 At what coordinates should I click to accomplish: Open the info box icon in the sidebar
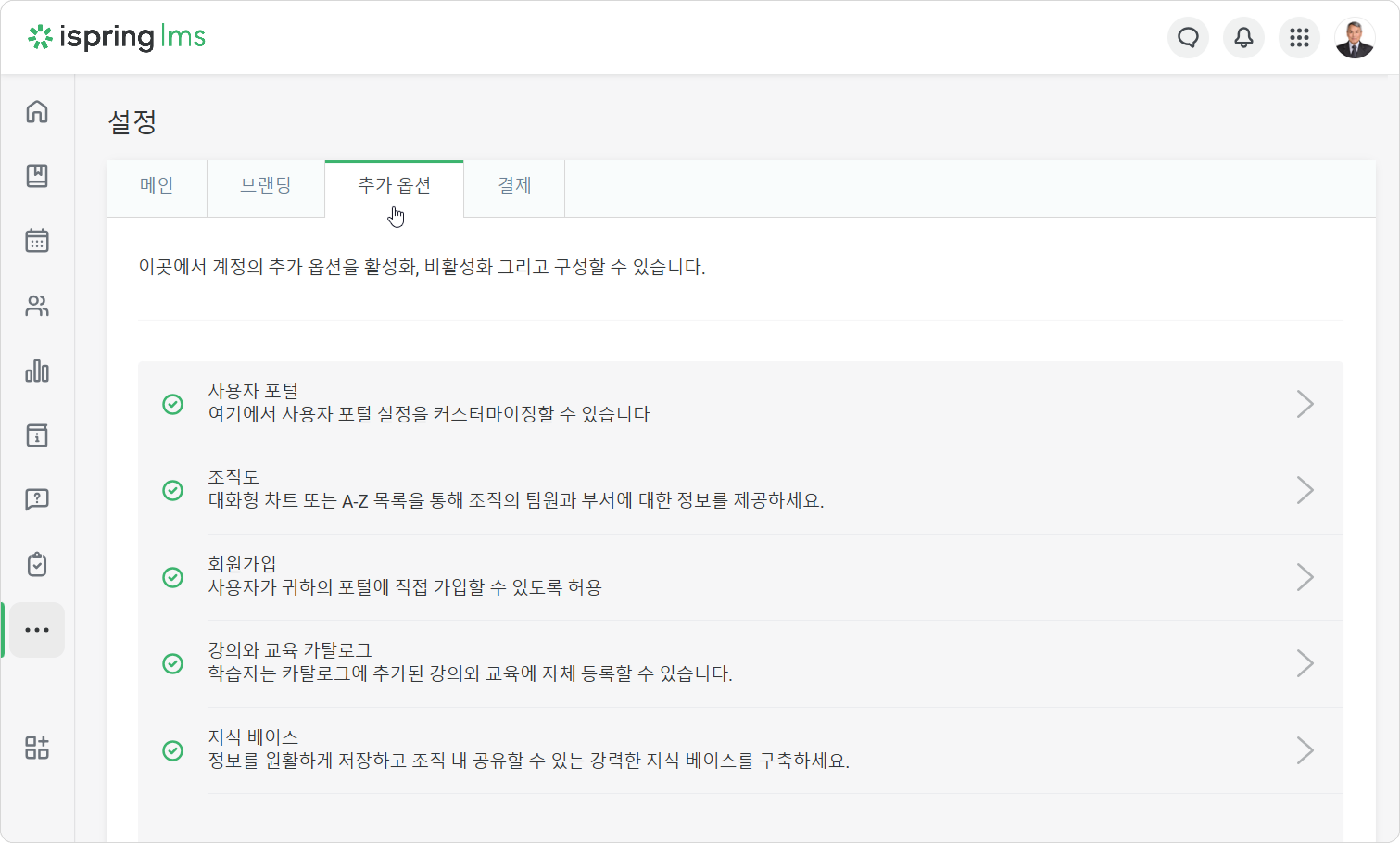(x=37, y=435)
